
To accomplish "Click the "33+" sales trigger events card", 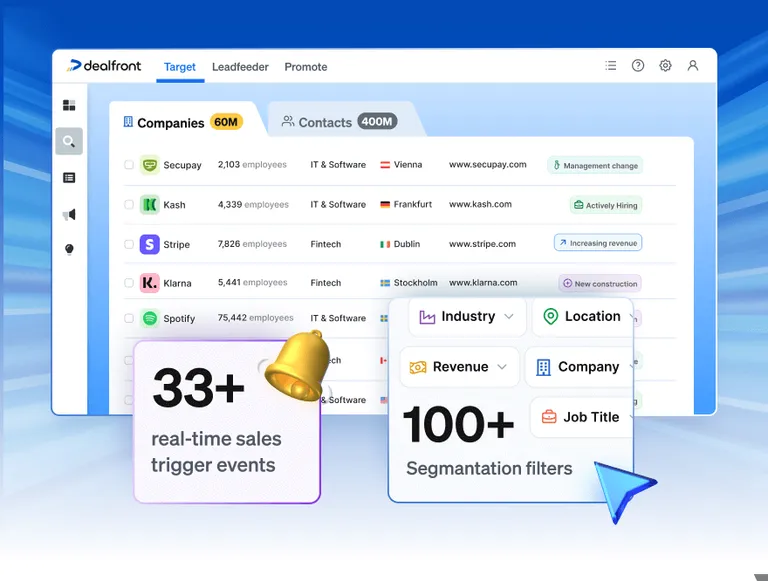I will pos(227,422).
